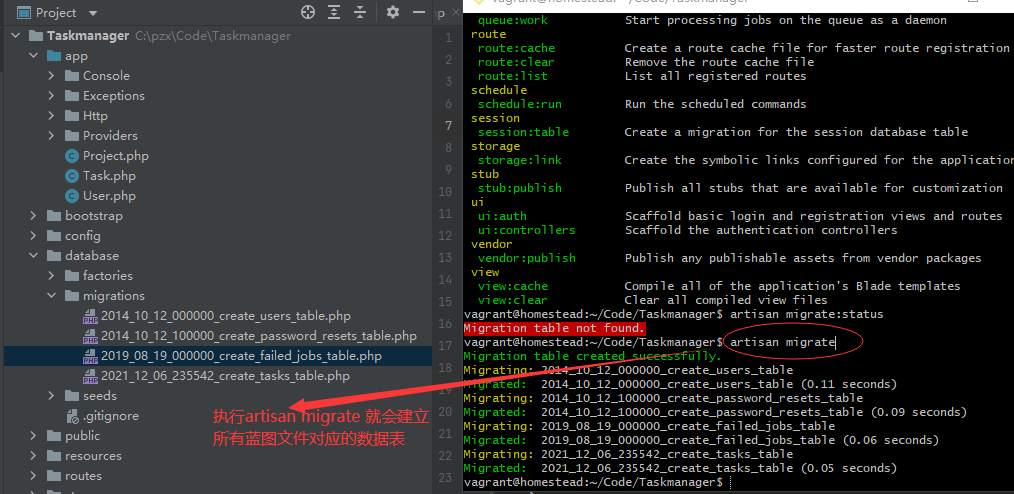Click PHP icon of create_password_resets_table.php
Viewport: 1014px width, 494px height.
(x=90, y=336)
